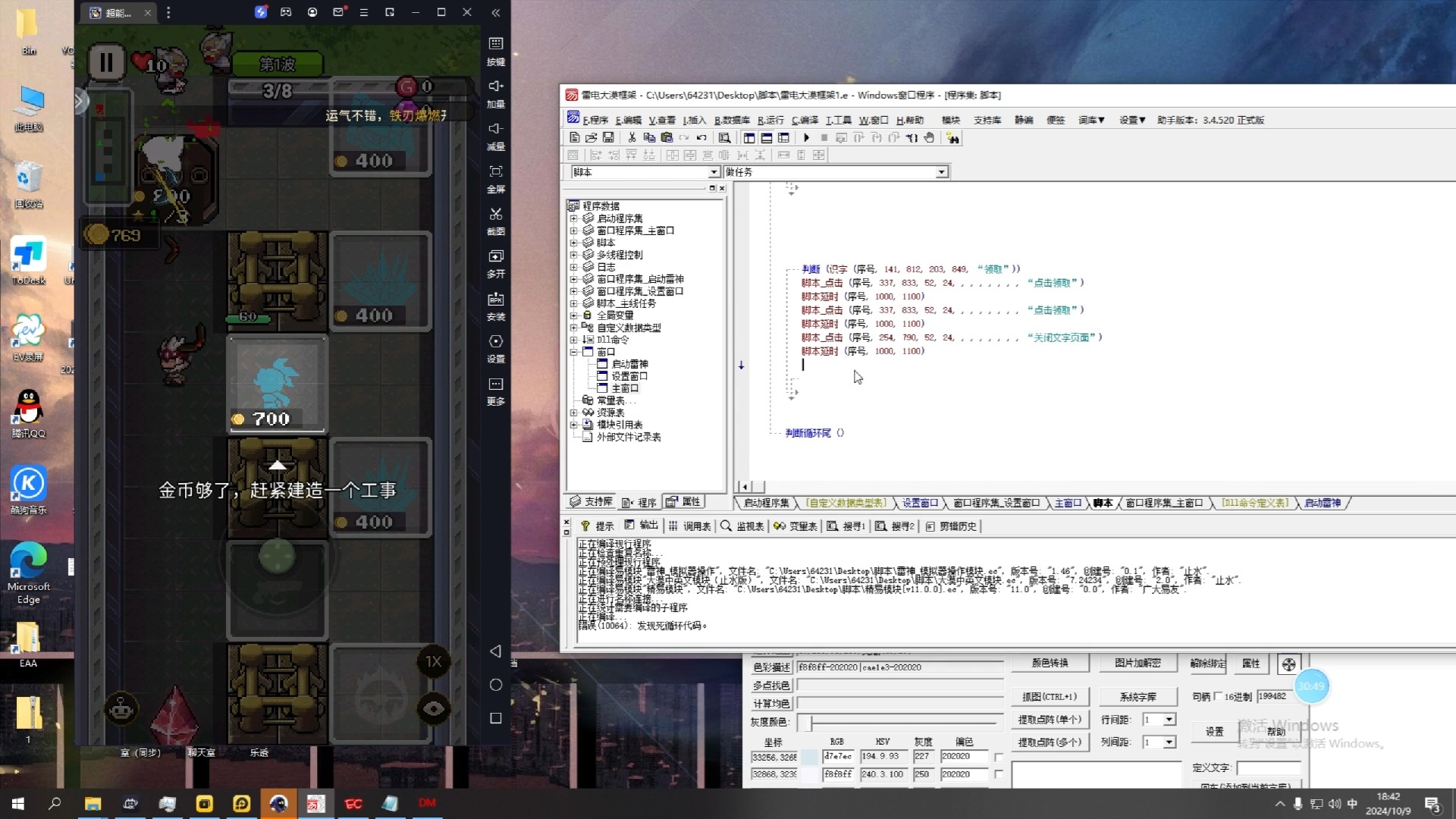Screen dimensions: 1456x819
Task: Open the 行间距 dropdown
Action: coord(1169,720)
